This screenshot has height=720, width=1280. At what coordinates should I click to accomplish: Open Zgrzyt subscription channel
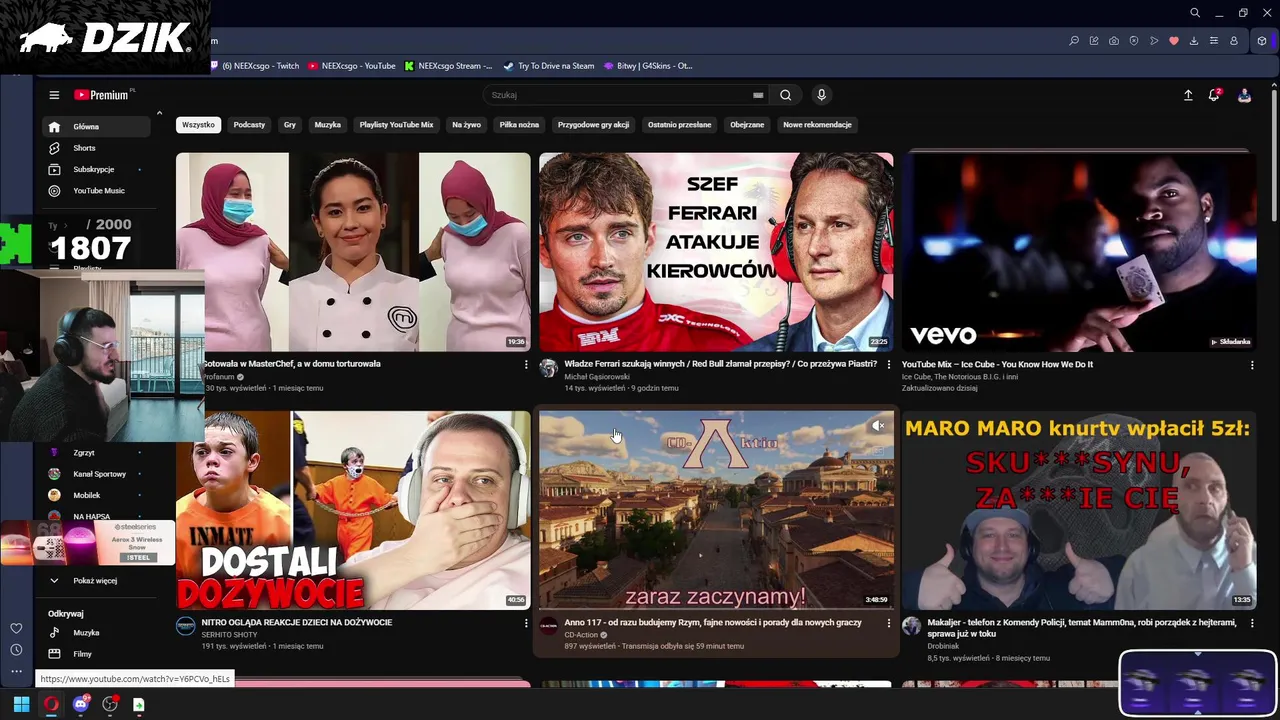point(97,453)
